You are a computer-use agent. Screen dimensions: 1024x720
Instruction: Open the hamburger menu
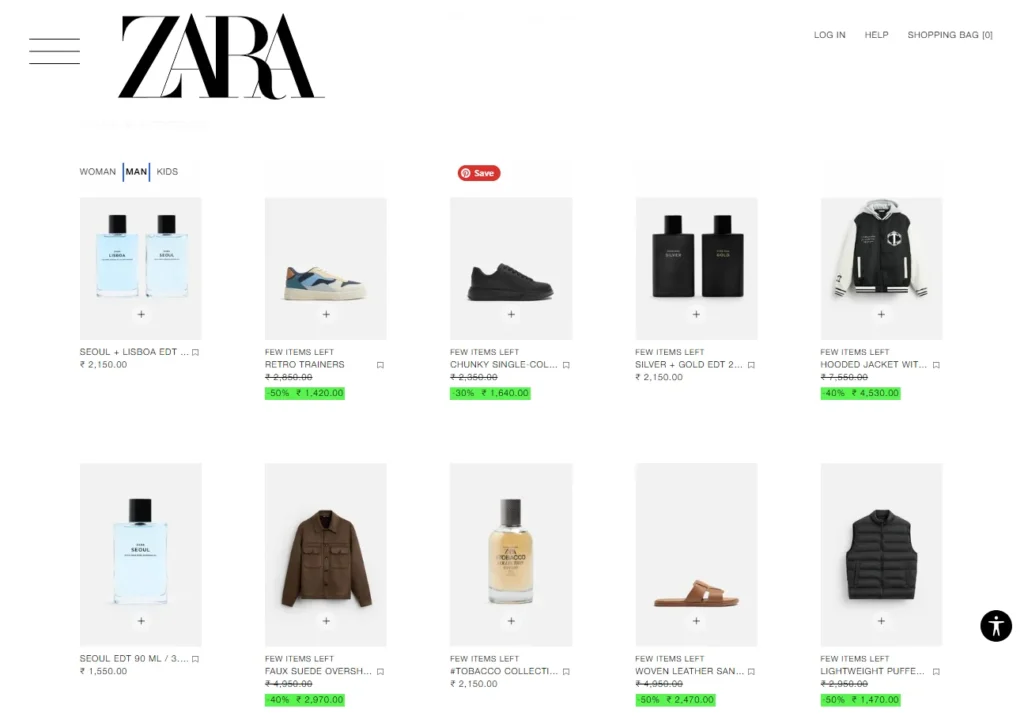pyautogui.click(x=54, y=51)
